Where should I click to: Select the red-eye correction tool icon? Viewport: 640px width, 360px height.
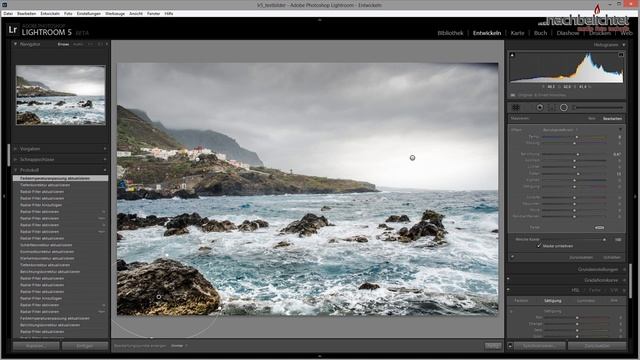pos(540,108)
